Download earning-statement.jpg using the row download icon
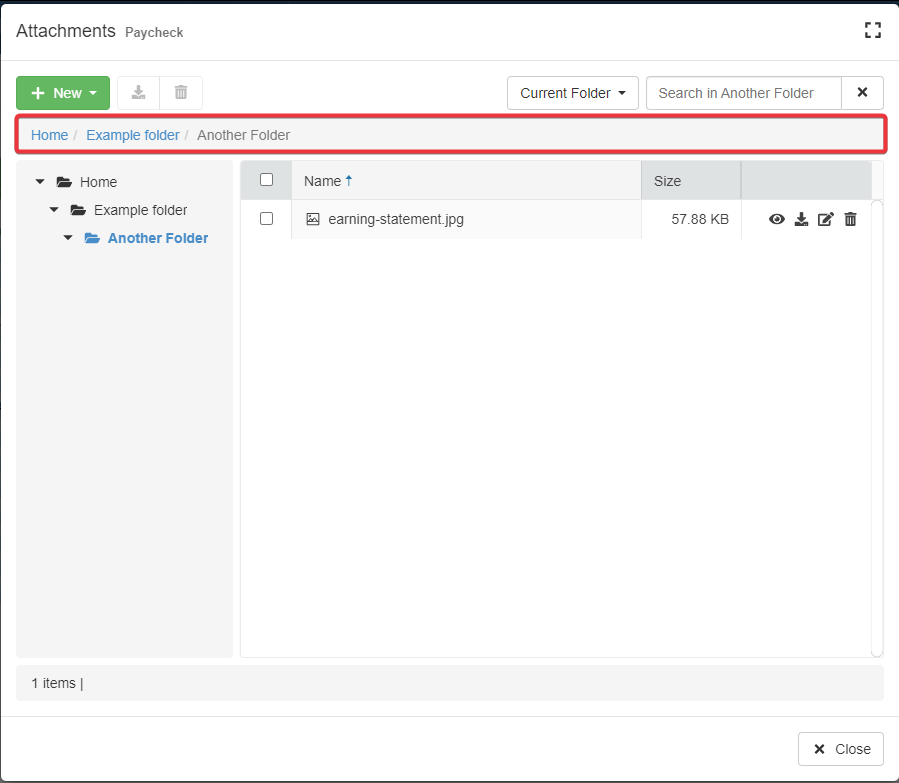 (x=801, y=219)
